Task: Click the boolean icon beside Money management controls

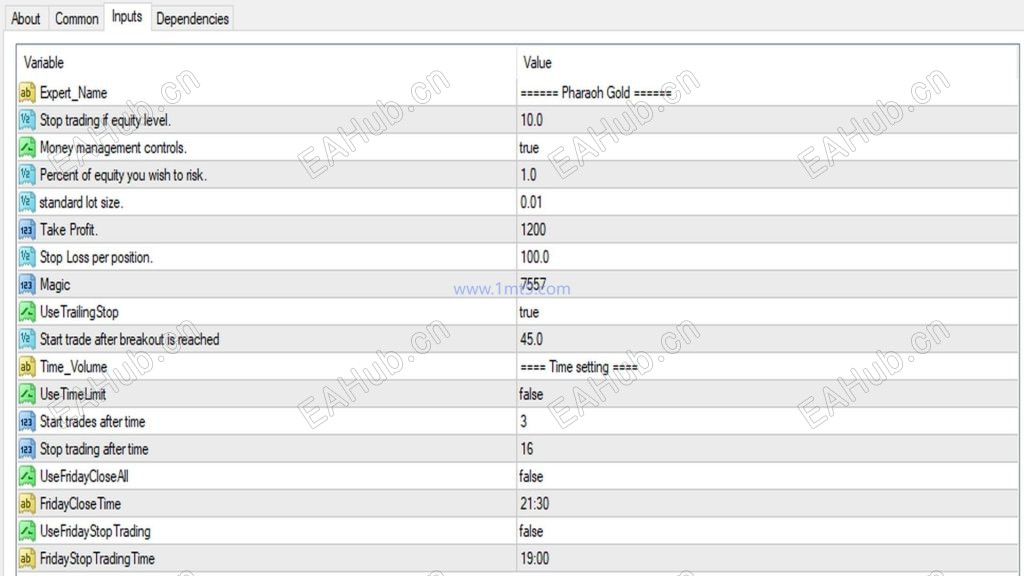Action: [27, 148]
